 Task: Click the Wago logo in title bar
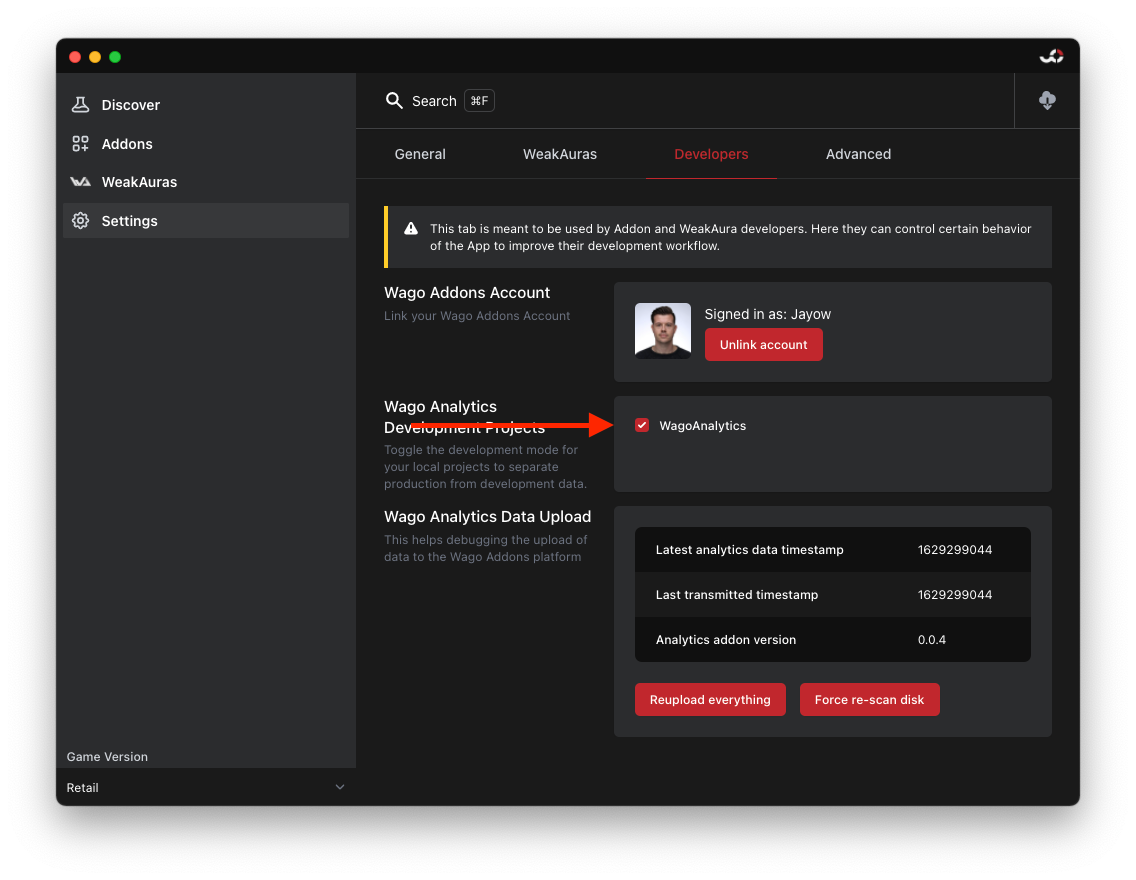[x=1051, y=57]
